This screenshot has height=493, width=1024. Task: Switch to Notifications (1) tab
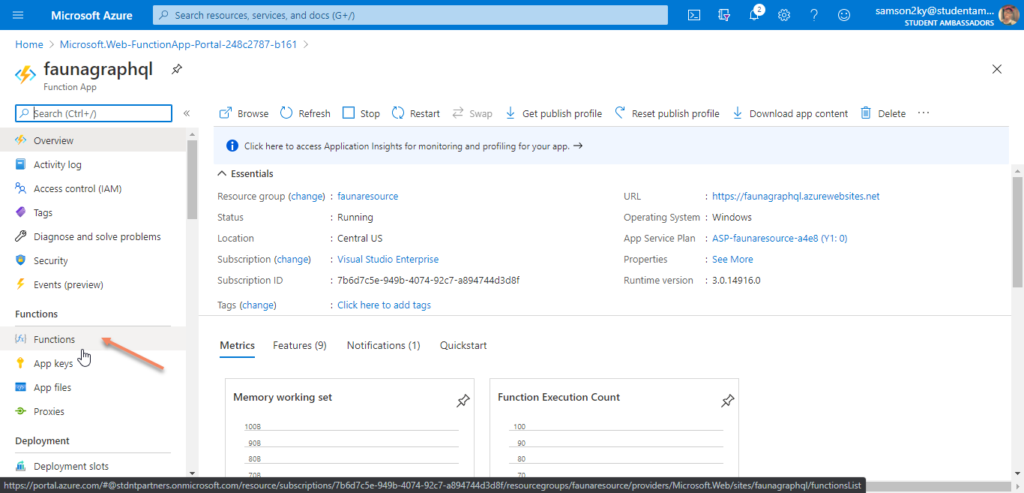tap(383, 345)
